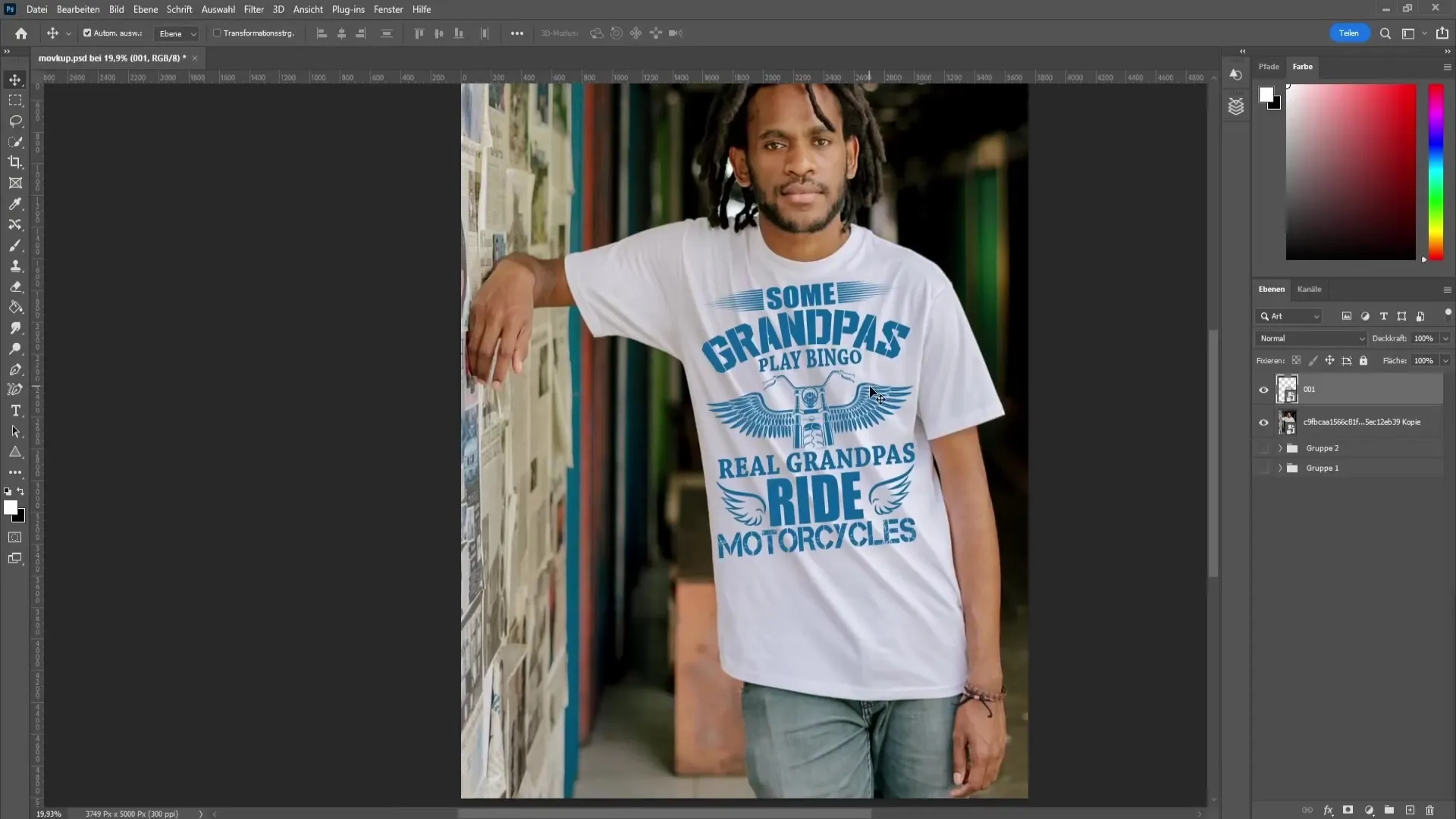Image resolution: width=1456 pixels, height=819 pixels.
Task: Toggle visibility of Gruppe 1 layer
Action: pos(1264,468)
